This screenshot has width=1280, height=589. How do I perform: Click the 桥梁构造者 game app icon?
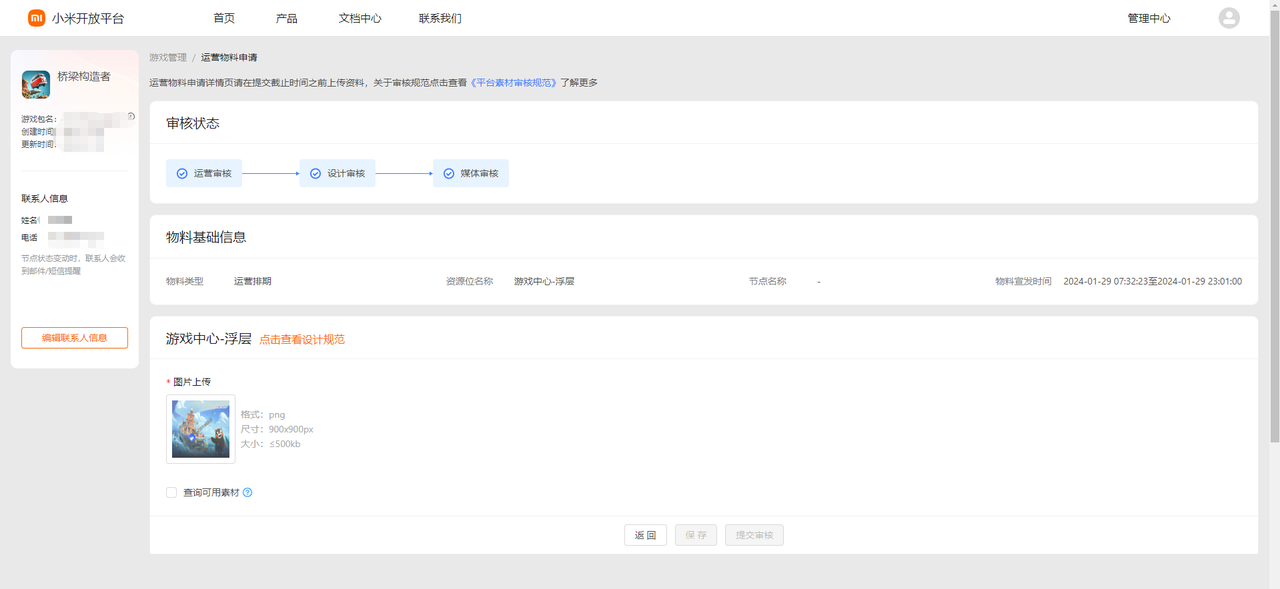click(36, 85)
